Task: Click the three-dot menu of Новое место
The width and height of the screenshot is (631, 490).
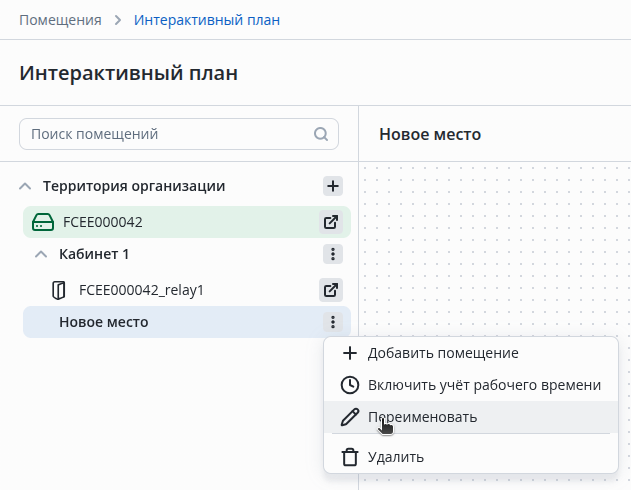Action: click(x=333, y=322)
